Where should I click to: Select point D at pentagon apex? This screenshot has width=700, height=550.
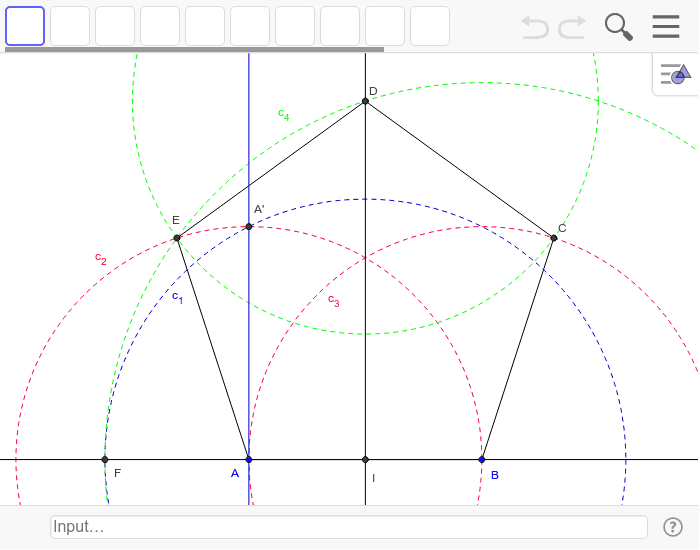click(x=365, y=101)
